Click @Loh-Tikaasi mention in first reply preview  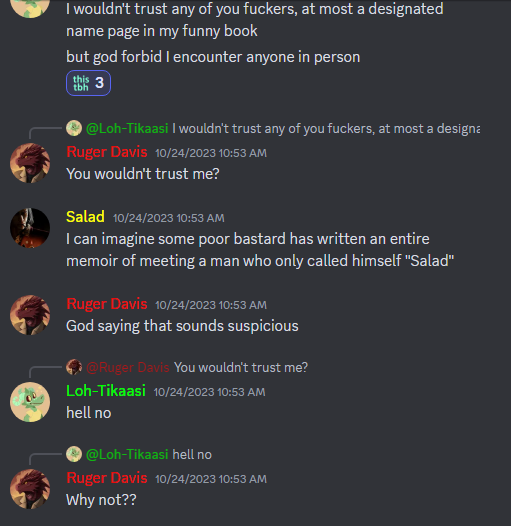point(127,128)
